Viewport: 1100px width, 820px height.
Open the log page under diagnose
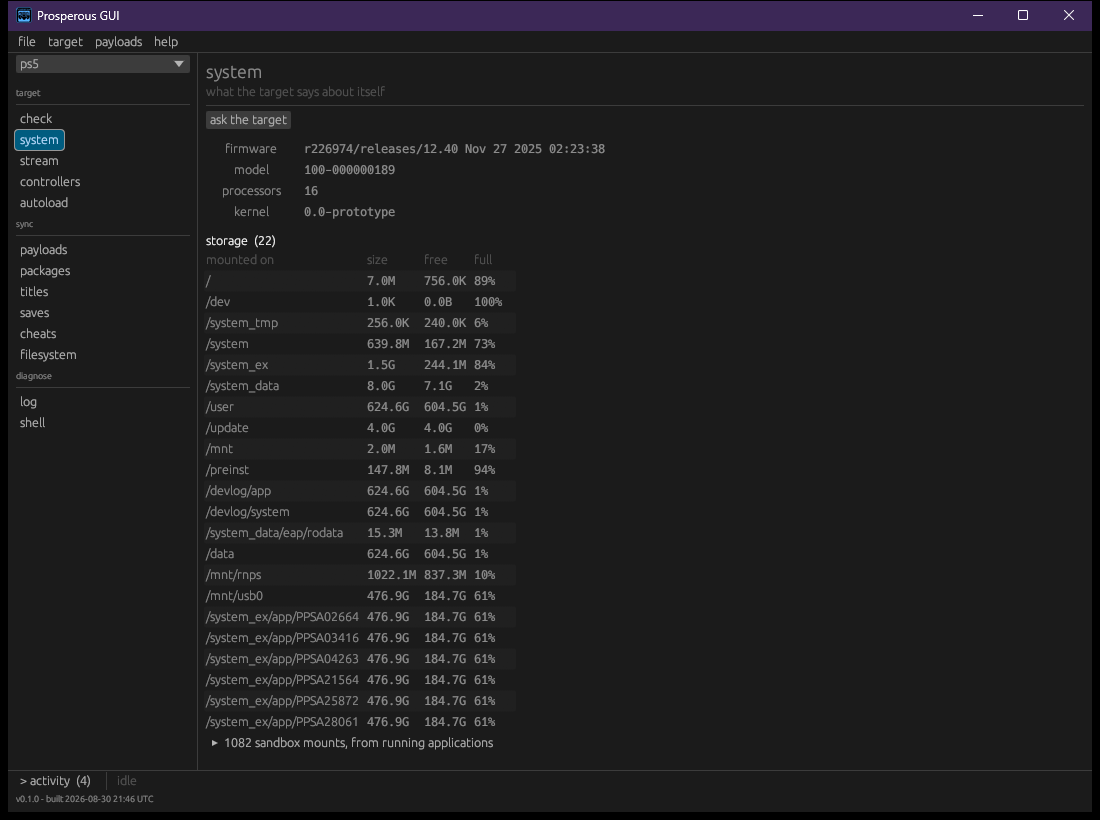tap(28, 402)
